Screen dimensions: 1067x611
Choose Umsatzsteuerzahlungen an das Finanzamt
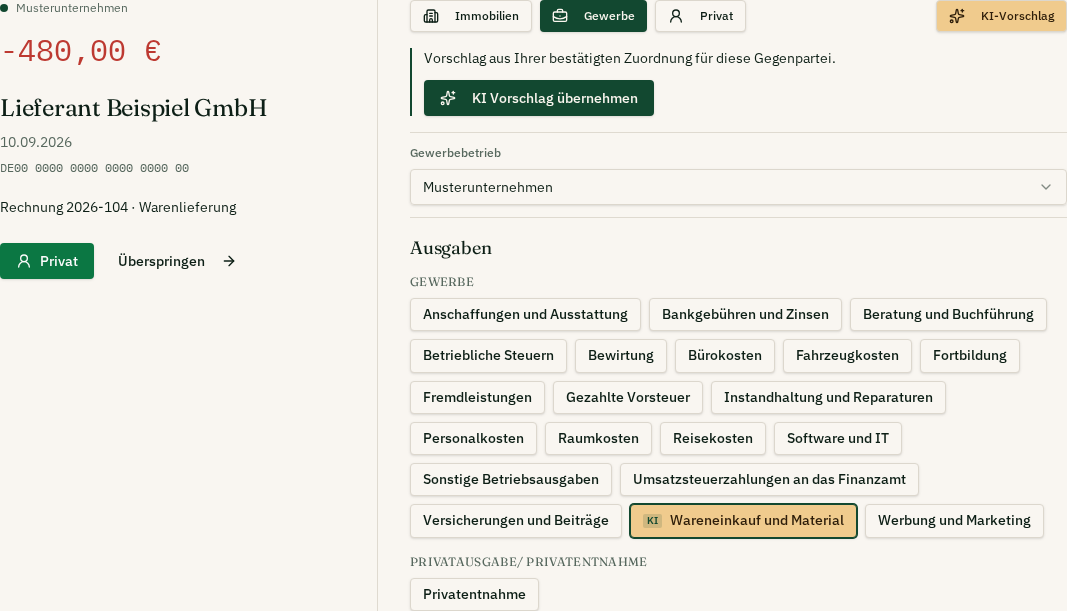pos(769,480)
